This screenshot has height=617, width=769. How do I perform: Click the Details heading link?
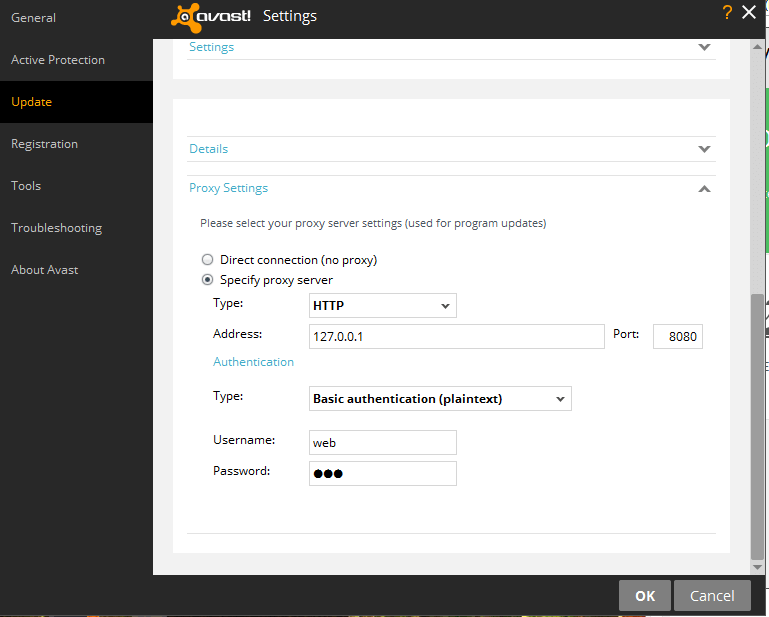pos(208,149)
